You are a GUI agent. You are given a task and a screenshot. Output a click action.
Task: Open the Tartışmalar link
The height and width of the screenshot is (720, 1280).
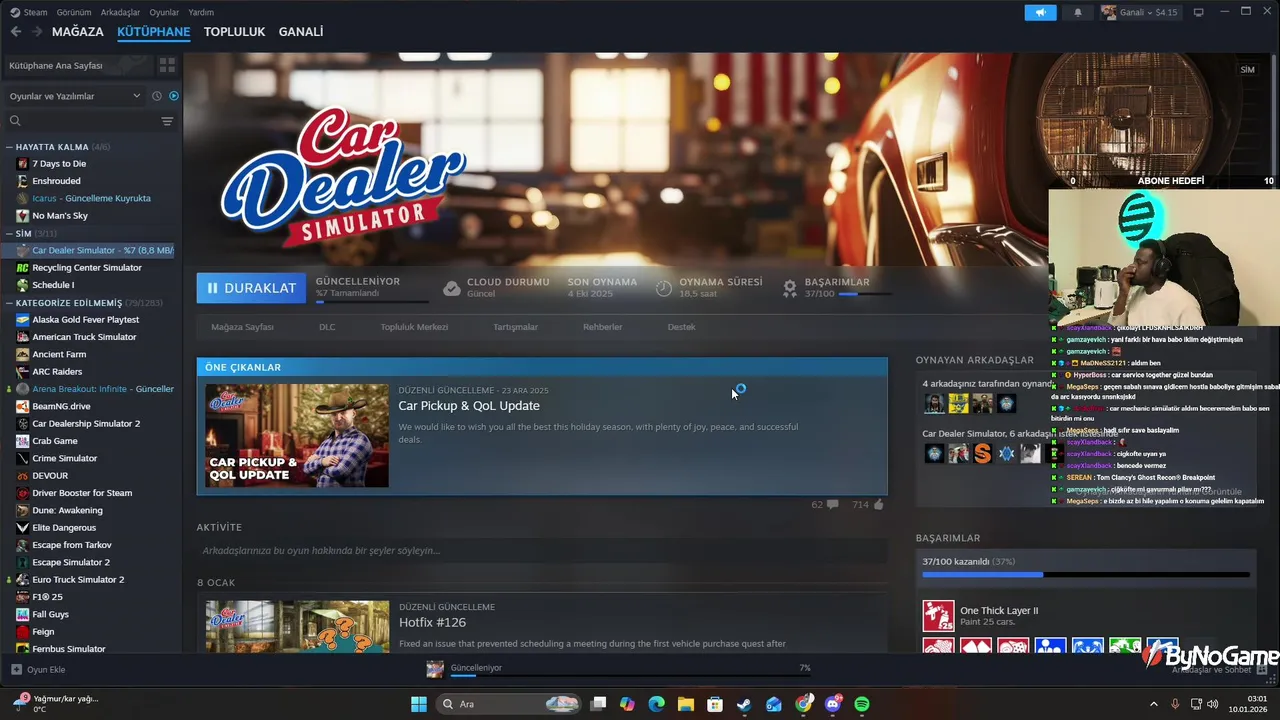(515, 327)
